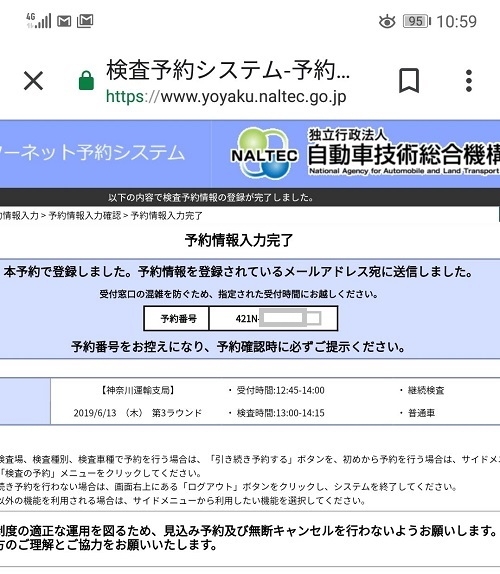The width and height of the screenshot is (500, 574).
Task: Tap the 予約情報入力確認 breadcrumb
Action: point(85,216)
